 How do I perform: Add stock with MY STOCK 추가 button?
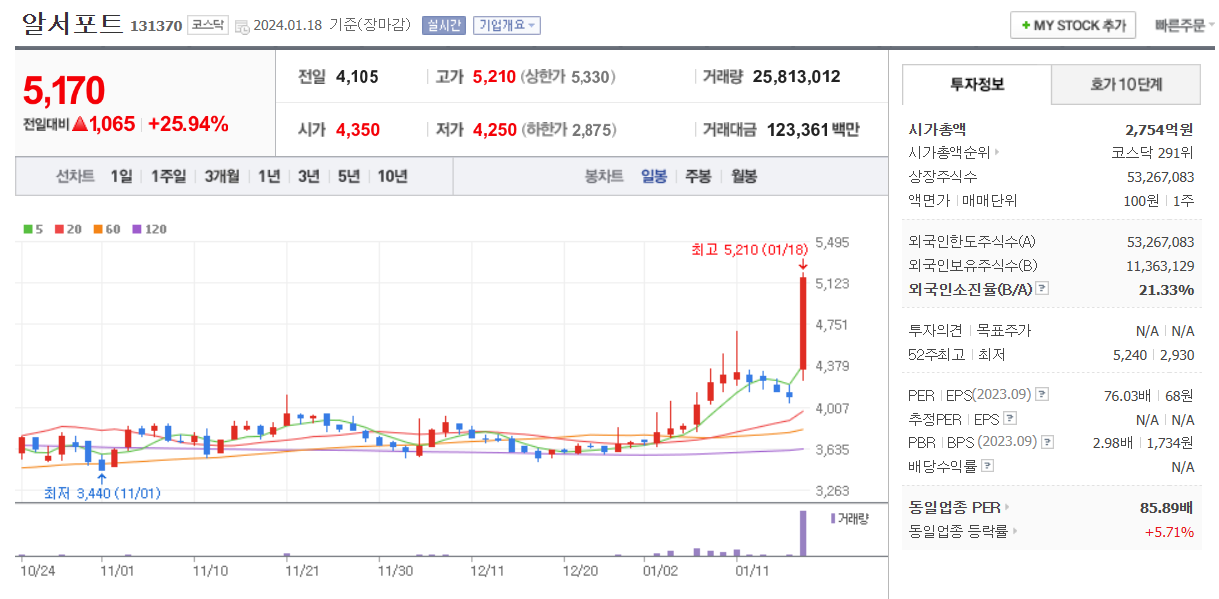point(1073,25)
